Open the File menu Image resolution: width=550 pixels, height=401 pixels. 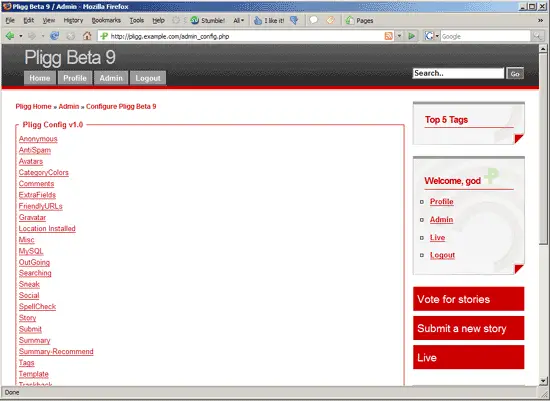(10, 20)
